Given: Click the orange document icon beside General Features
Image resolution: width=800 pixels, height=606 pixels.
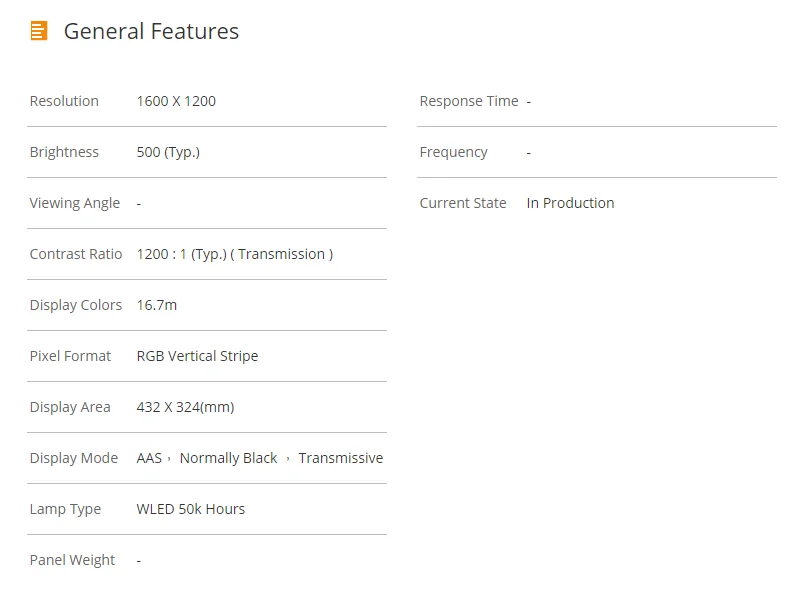Looking at the screenshot, I should pyautogui.click(x=39, y=31).
